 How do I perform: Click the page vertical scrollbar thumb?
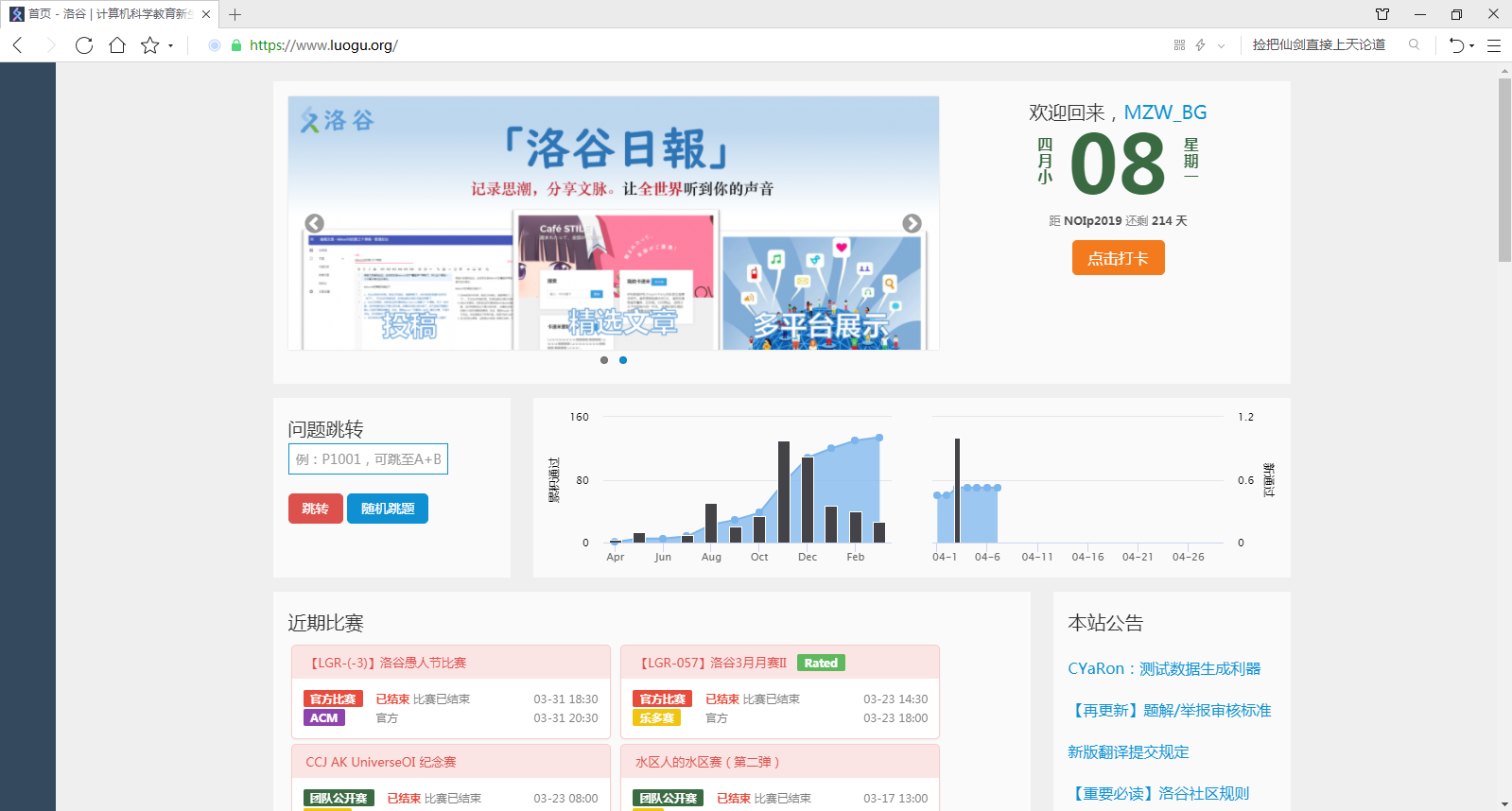coord(1504,170)
